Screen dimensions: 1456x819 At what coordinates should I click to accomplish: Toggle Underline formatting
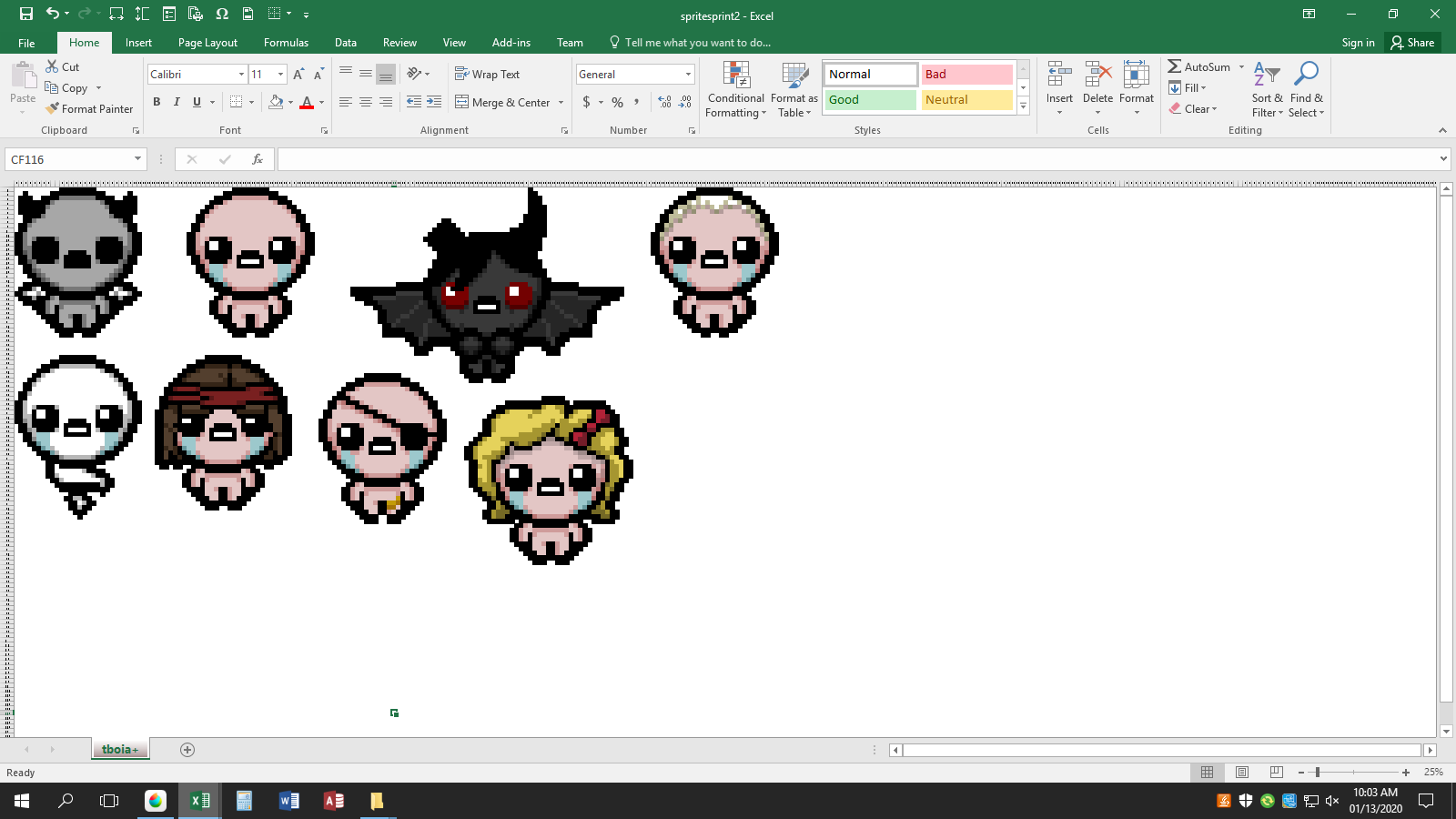(197, 102)
